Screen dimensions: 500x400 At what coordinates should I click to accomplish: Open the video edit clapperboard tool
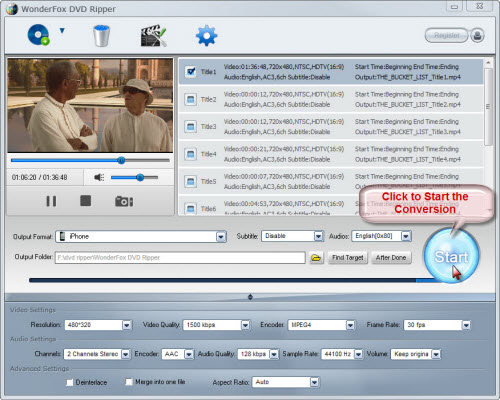point(153,35)
